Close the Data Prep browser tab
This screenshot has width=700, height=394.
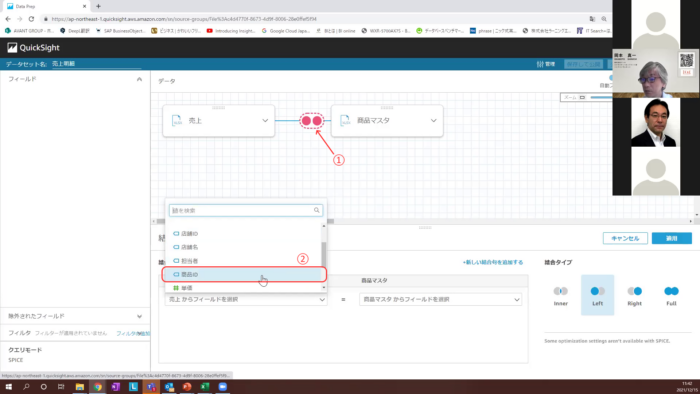click(84, 6)
